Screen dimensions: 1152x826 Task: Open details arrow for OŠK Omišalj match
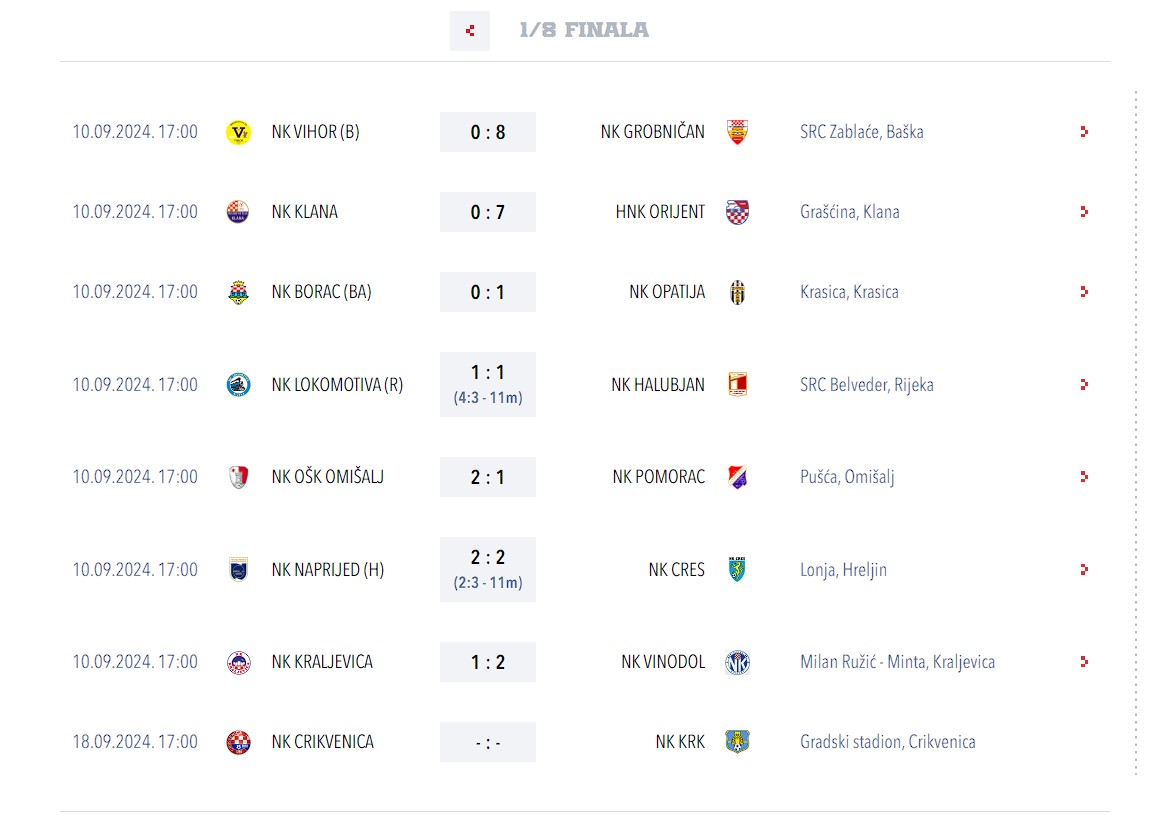(1084, 477)
